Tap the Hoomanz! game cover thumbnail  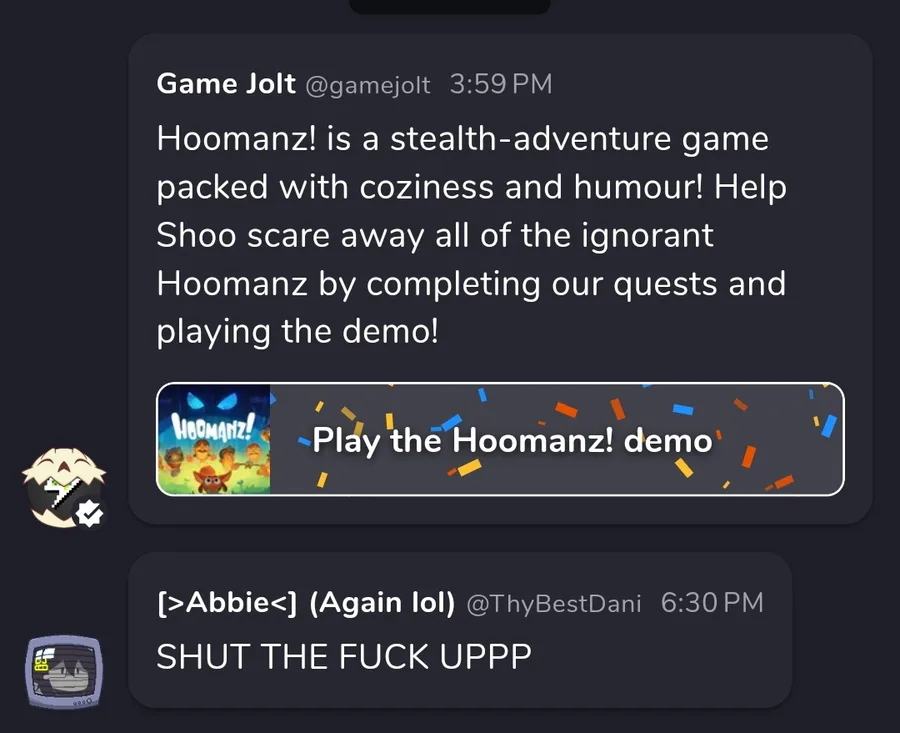(x=214, y=439)
